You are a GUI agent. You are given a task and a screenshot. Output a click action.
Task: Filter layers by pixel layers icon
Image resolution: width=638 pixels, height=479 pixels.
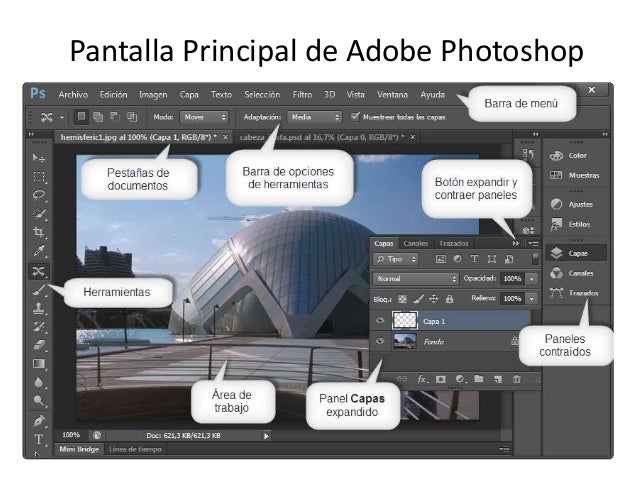[x=440, y=259]
